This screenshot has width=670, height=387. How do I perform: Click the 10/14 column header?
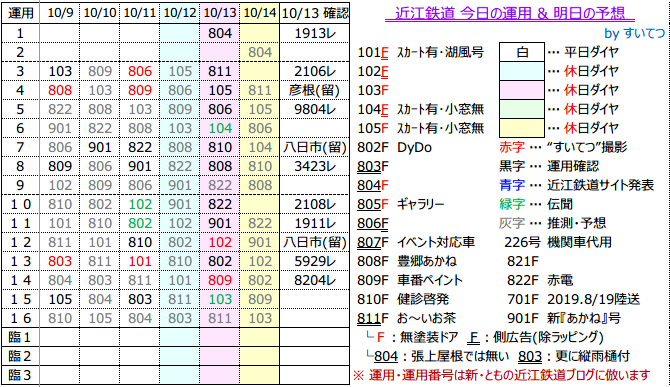[x=260, y=13]
